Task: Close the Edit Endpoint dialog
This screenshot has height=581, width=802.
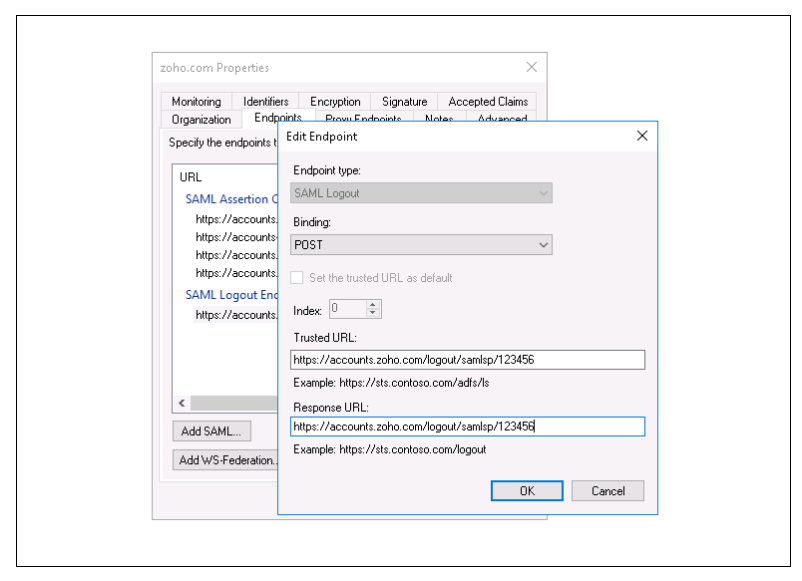Action: (x=642, y=136)
